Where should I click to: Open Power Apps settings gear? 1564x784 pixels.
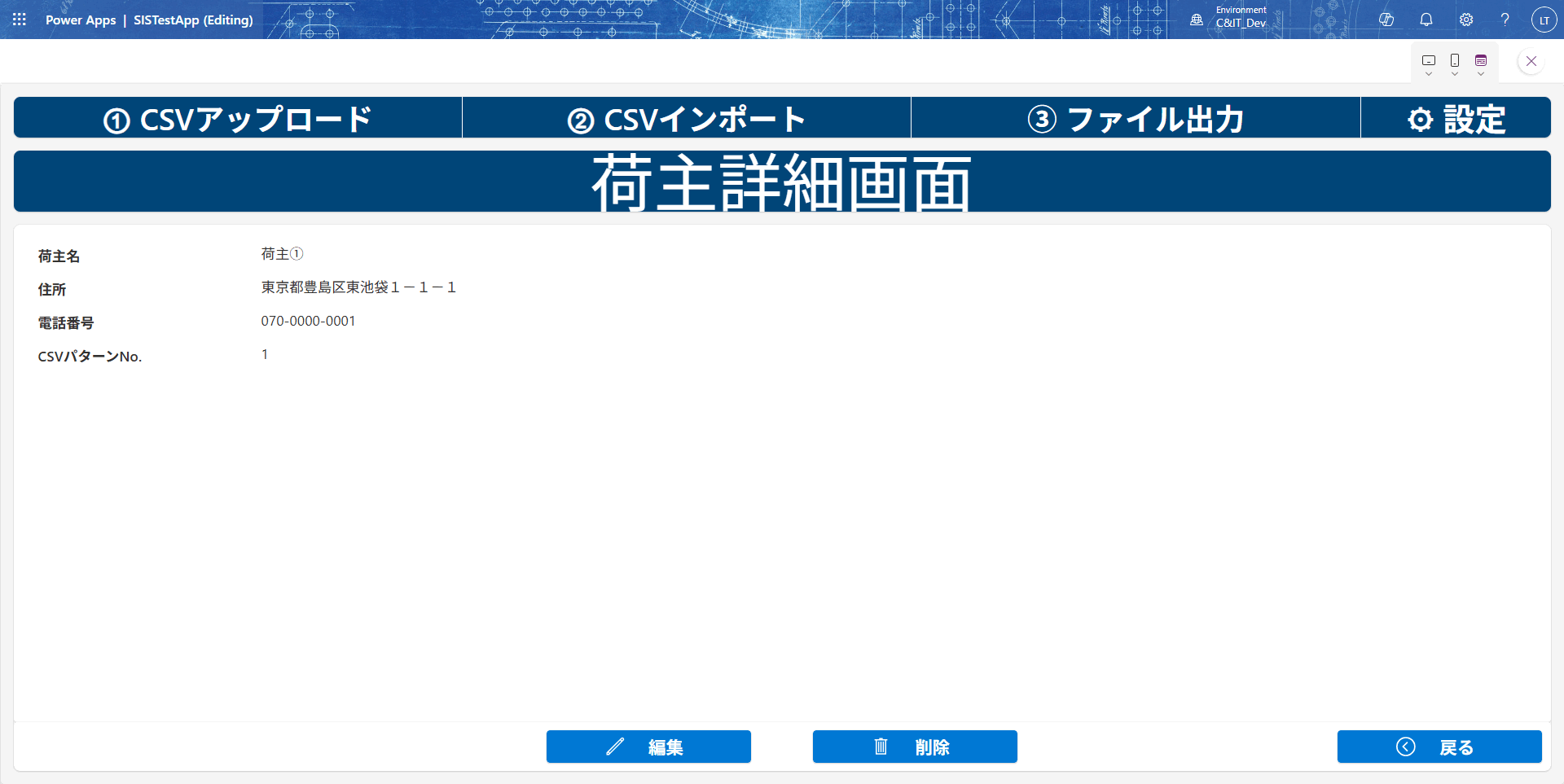(x=1466, y=20)
